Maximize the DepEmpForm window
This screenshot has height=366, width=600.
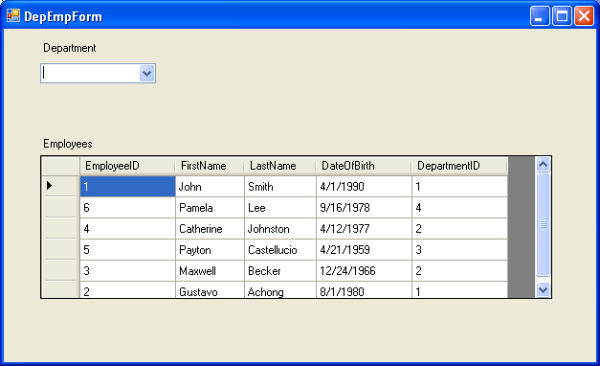pos(562,16)
